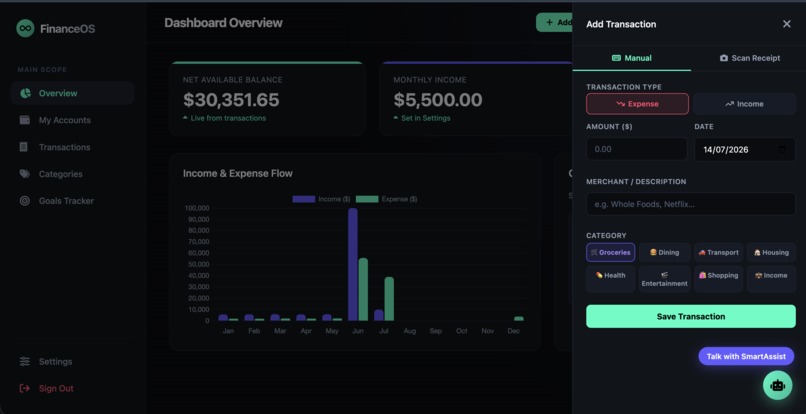Select Expense transaction type
Viewport: 806px width, 414px height.
[637, 104]
